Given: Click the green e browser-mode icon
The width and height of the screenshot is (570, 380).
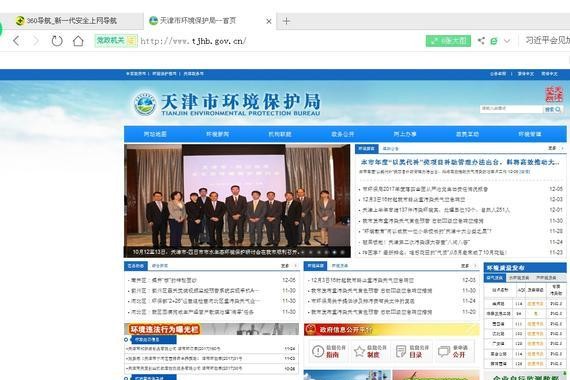Looking at the screenshot, I should pyautogui.click(x=494, y=41).
